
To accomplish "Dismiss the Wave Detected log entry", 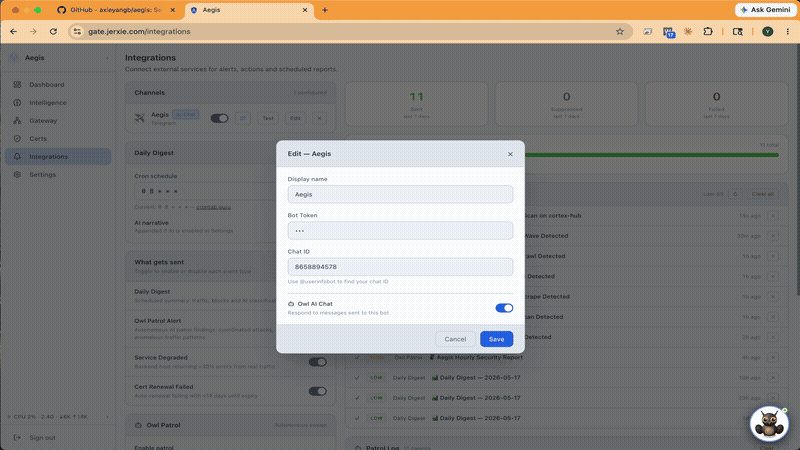I will pos(773,236).
